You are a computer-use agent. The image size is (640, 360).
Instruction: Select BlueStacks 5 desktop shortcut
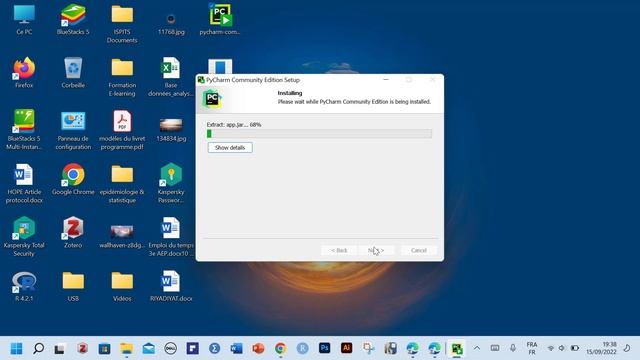(x=73, y=20)
